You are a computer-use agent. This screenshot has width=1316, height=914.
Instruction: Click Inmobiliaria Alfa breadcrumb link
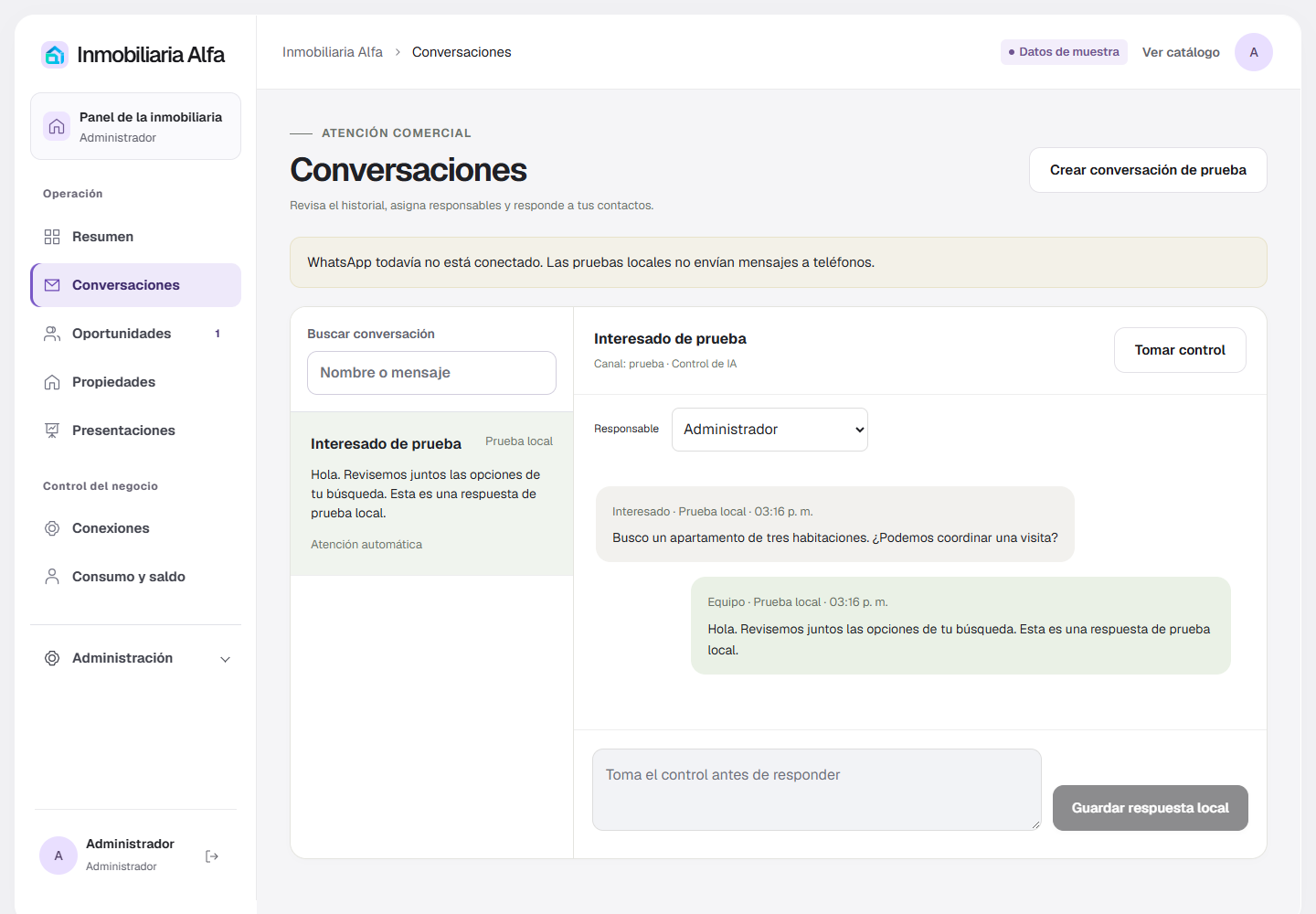click(x=333, y=52)
